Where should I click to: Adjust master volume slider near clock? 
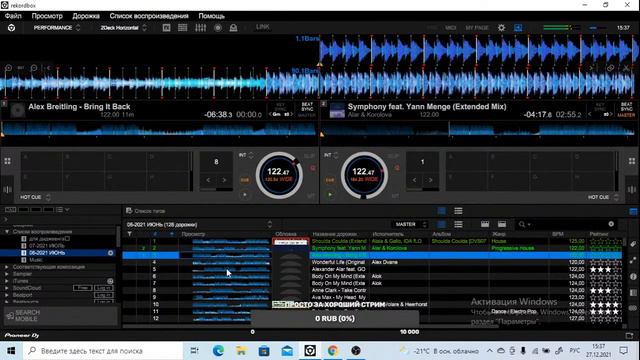[597, 28]
